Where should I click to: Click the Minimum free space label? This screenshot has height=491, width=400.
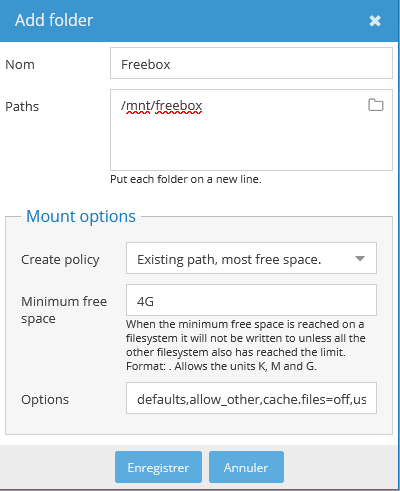[64, 310]
